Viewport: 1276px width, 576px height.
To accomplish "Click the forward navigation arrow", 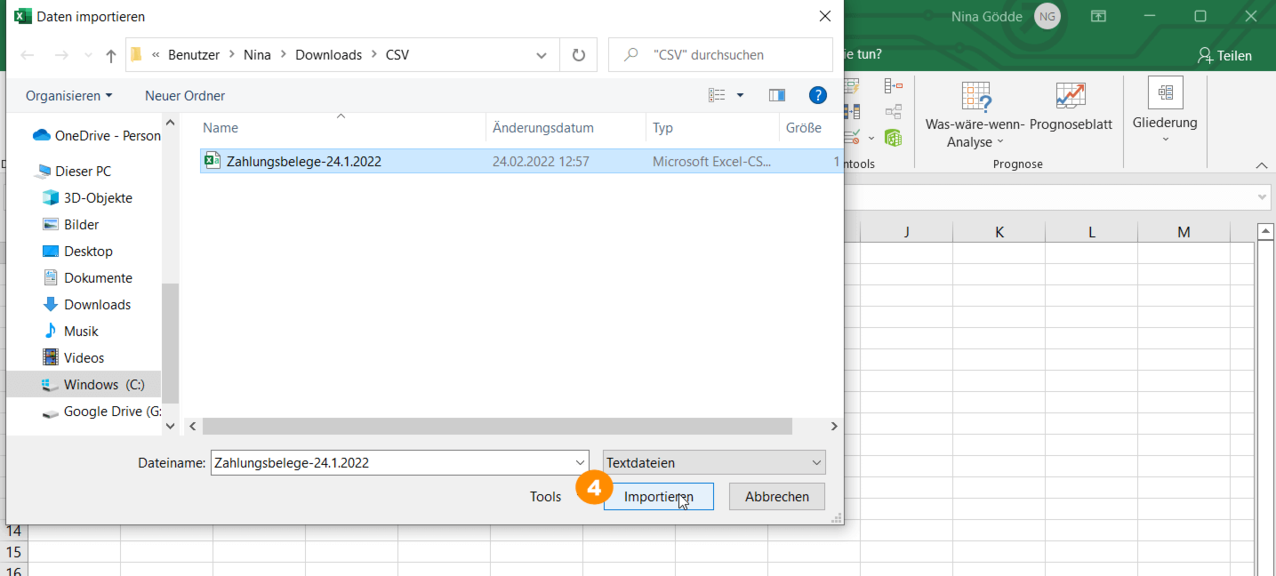I will click(x=61, y=55).
